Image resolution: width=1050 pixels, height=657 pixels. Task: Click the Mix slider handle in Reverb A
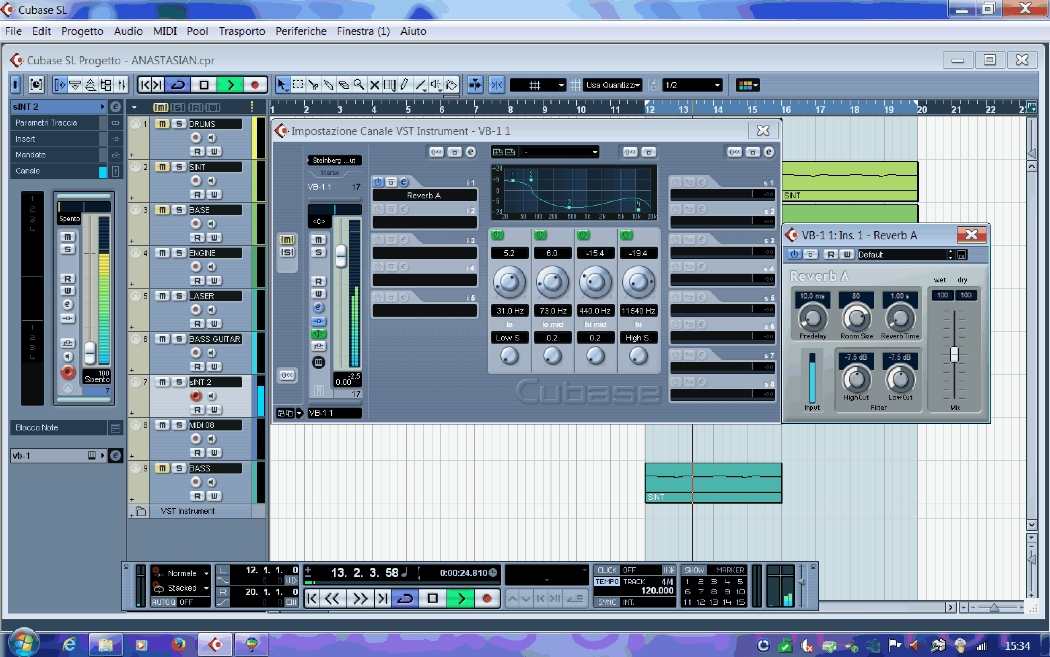tap(954, 354)
